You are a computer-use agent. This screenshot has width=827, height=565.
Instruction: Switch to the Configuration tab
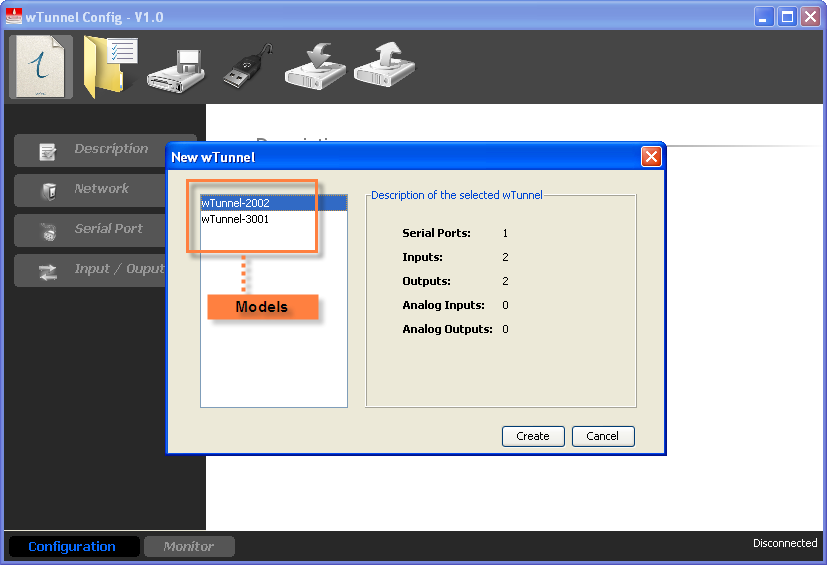pos(72,547)
